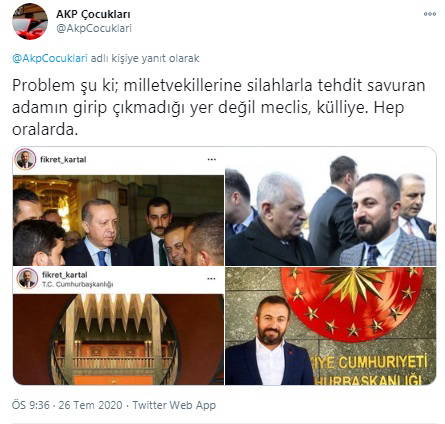Click the AKP Çocukları profile avatar
Screen dimensions: 445x424
(30, 22)
